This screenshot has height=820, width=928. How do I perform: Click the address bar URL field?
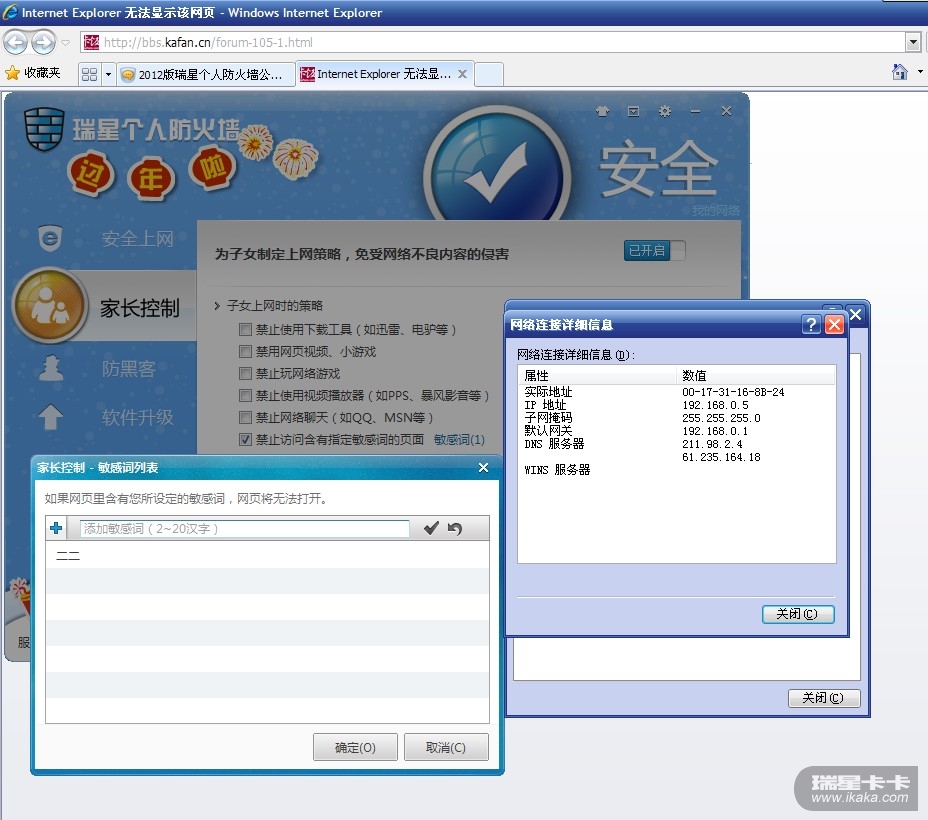491,42
